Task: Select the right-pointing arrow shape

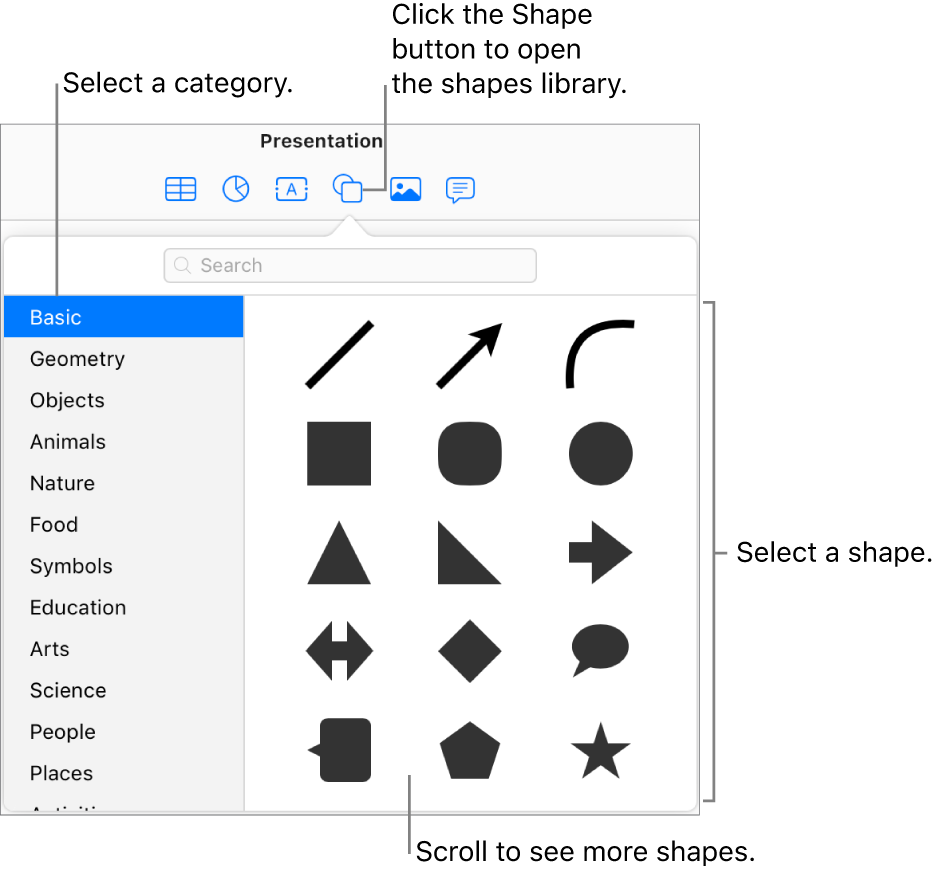Action: coord(601,553)
